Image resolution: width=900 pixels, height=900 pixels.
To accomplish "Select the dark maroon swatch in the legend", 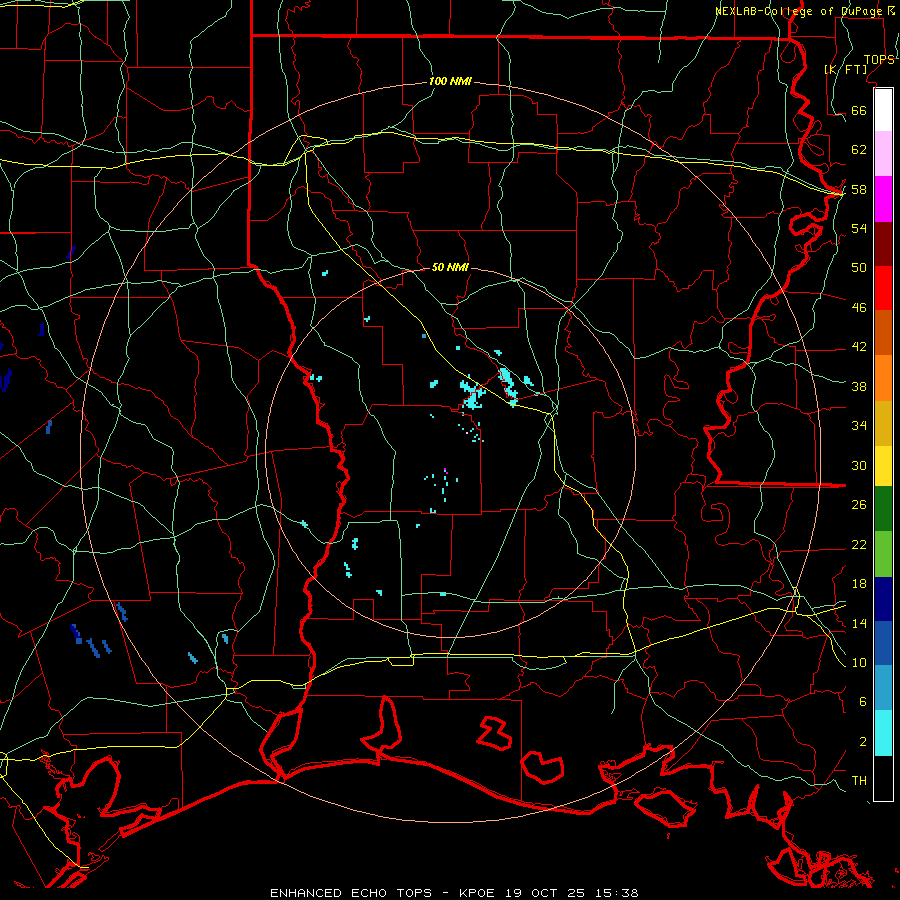I will pos(883,244).
